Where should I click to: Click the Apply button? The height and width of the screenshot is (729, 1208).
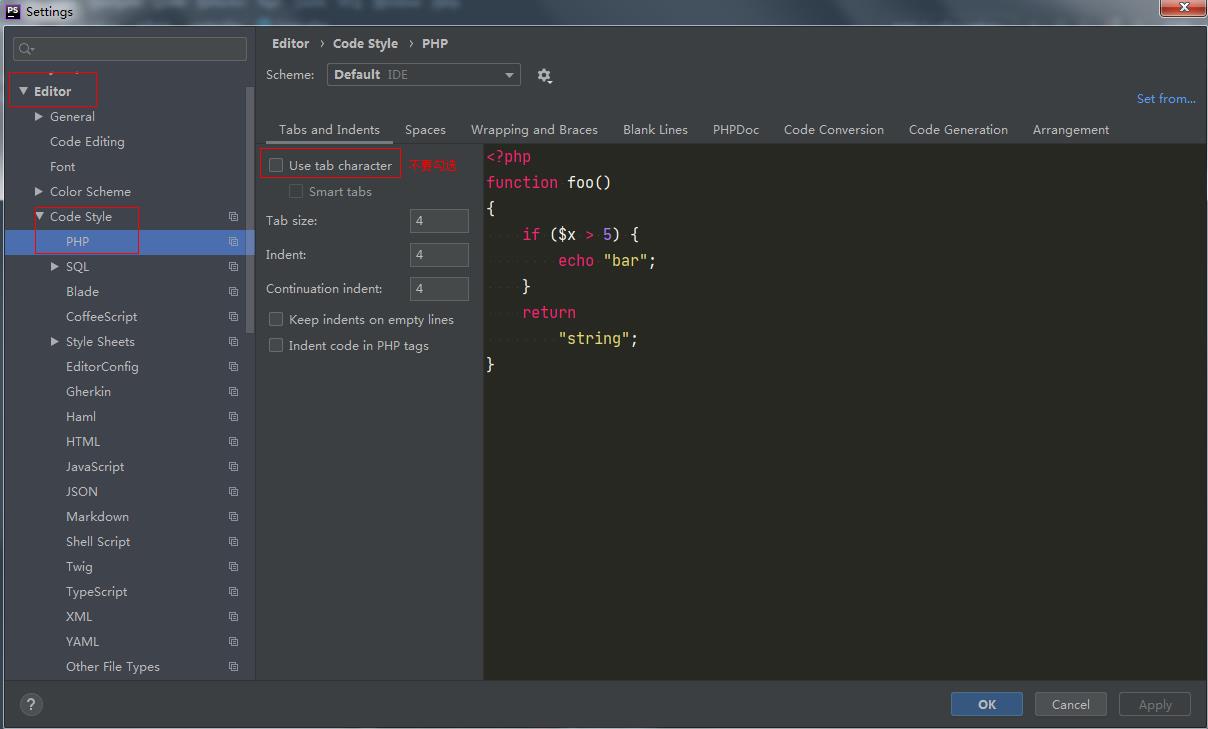(x=1155, y=704)
